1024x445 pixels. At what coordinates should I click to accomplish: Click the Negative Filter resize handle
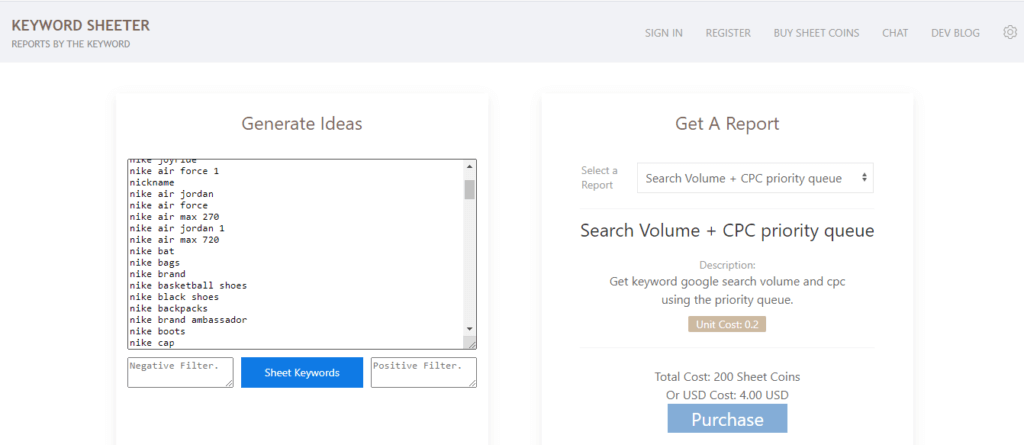[x=228, y=382]
